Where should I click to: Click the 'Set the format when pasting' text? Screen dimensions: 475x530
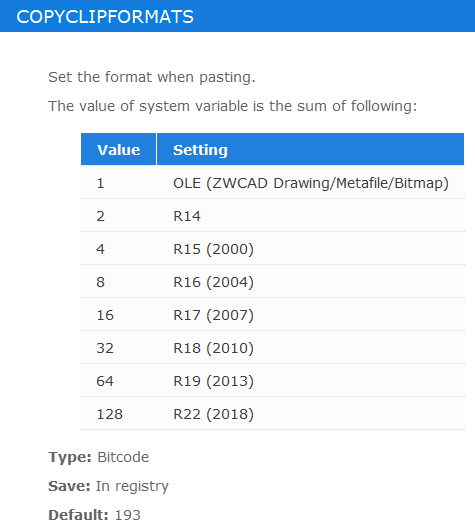pyautogui.click(x=152, y=77)
